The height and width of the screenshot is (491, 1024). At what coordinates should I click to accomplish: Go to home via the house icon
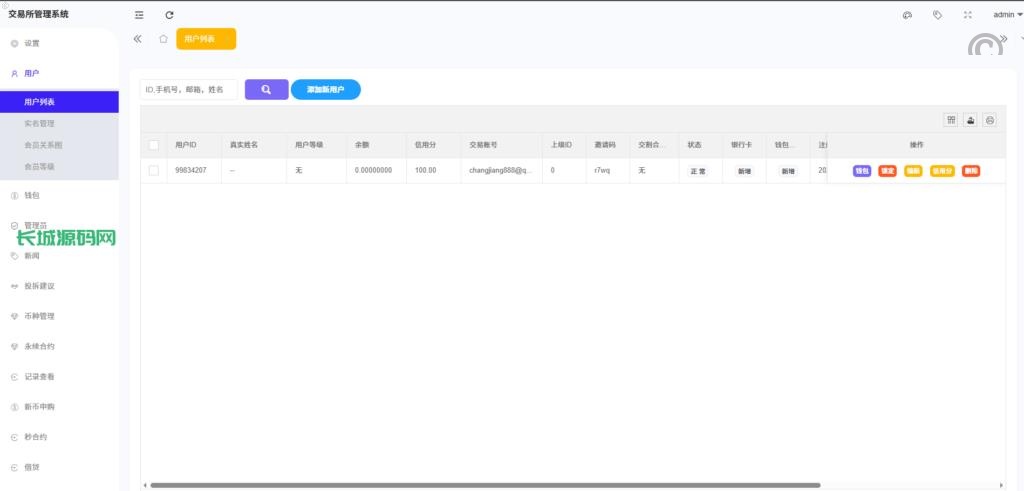[x=163, y=39]
